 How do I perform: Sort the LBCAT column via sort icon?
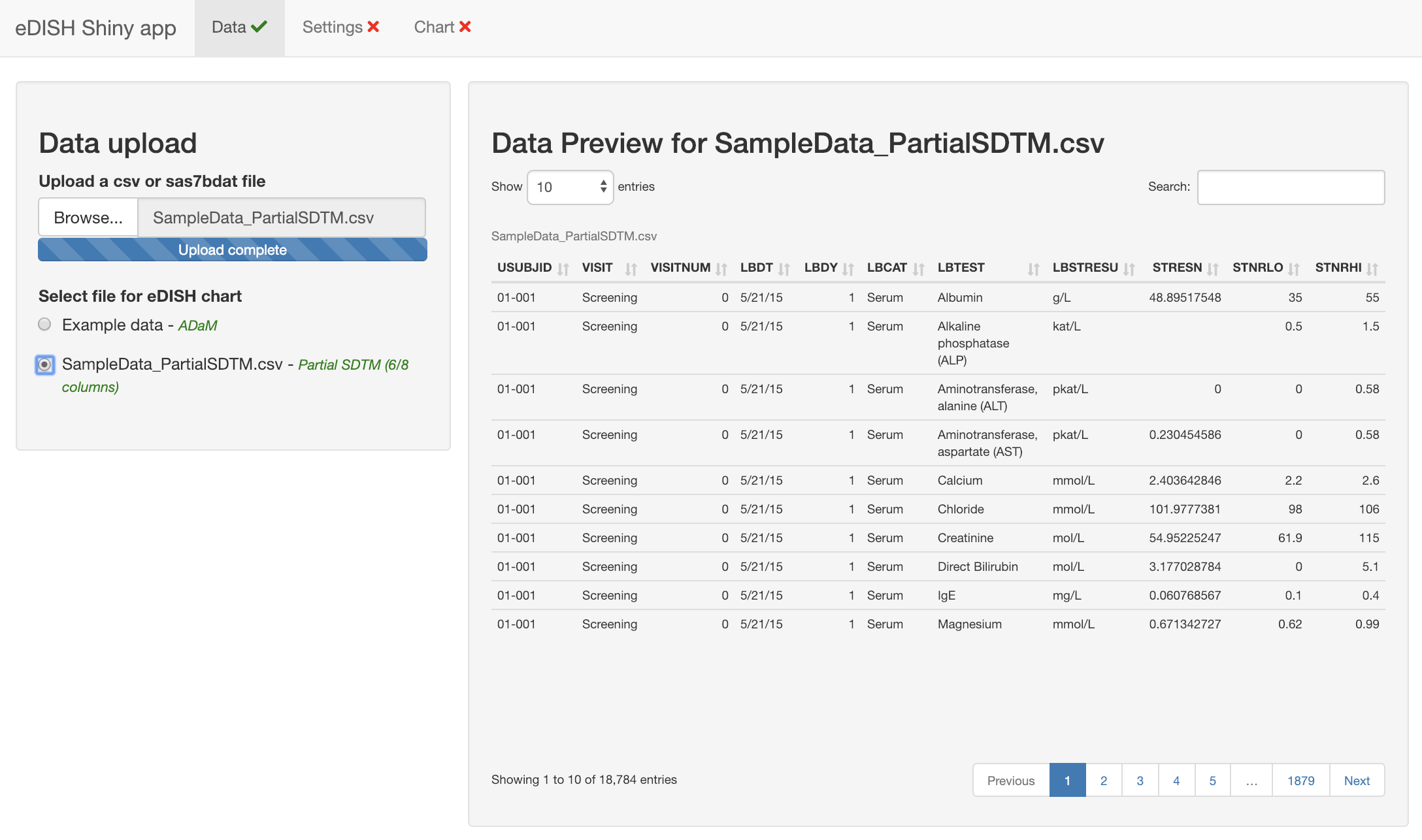pyautogui.click(x=919, y=268)
